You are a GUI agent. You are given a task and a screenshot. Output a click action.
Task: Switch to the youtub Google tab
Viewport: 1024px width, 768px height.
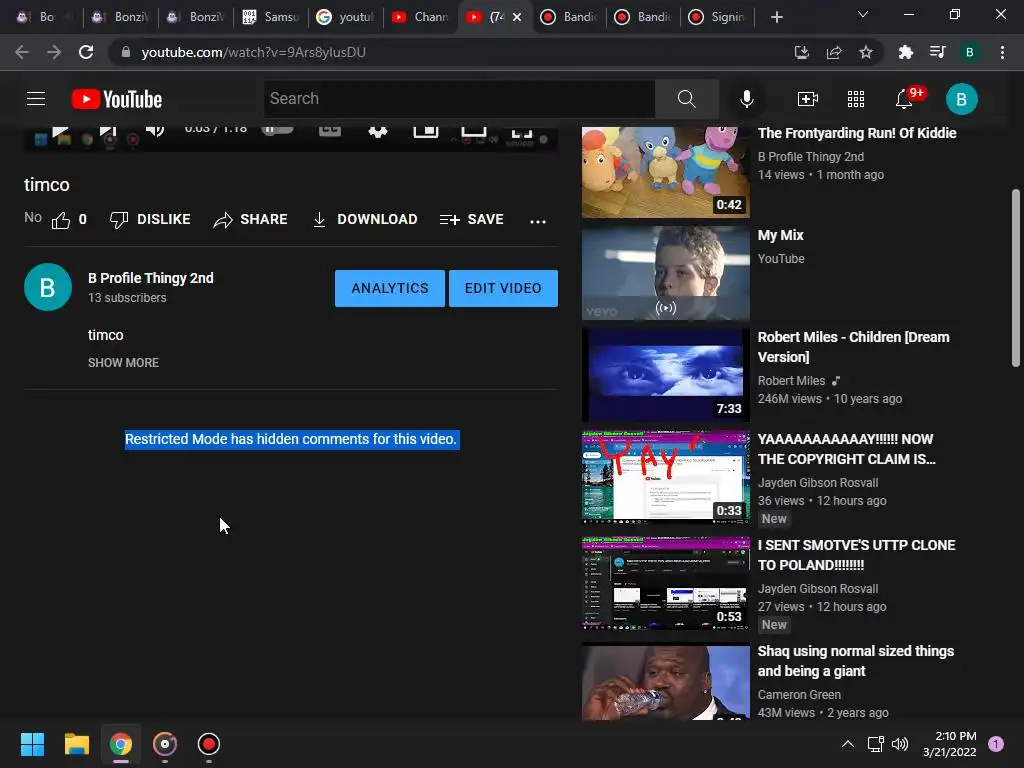pyautogui.click(x=345, y=17)
